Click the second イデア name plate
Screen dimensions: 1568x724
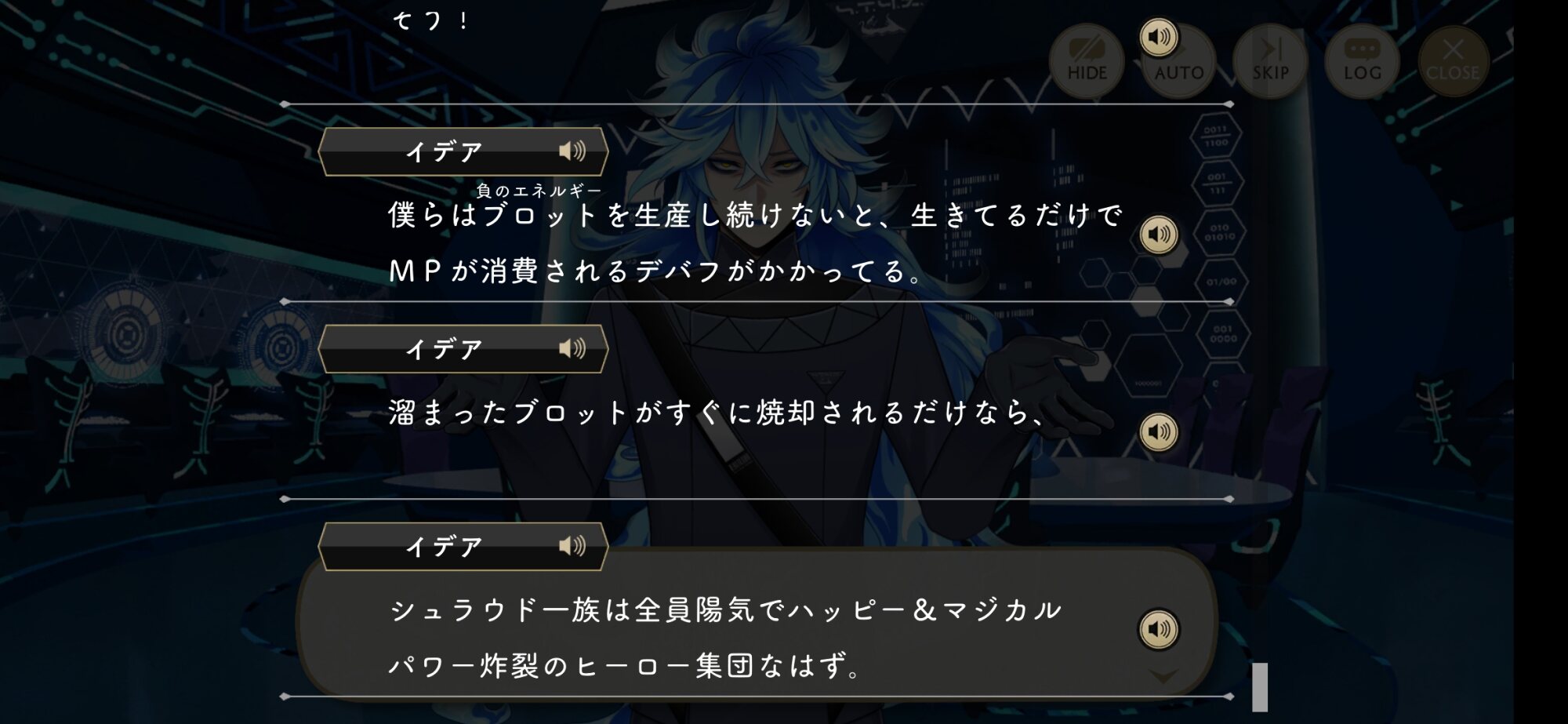(x=463, y=349)
